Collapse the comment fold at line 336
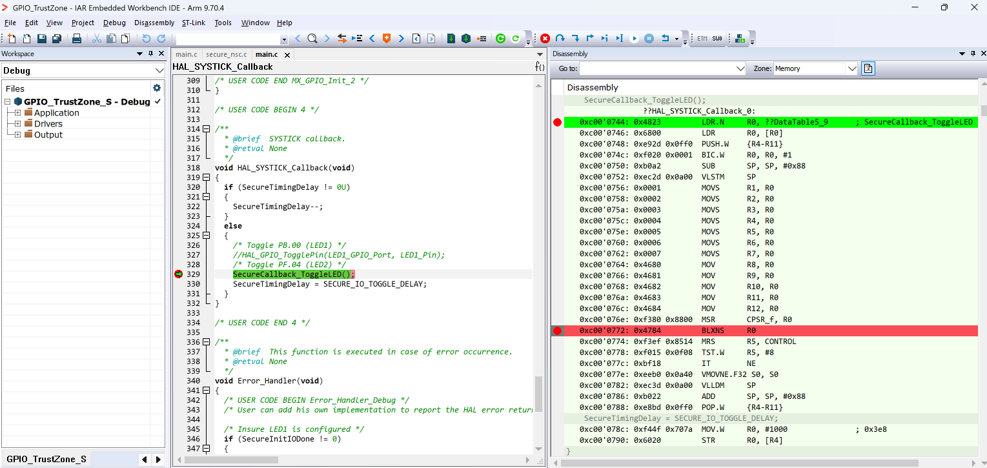The height and width of the screenshot is (468, 987). [x=206, y=342]
